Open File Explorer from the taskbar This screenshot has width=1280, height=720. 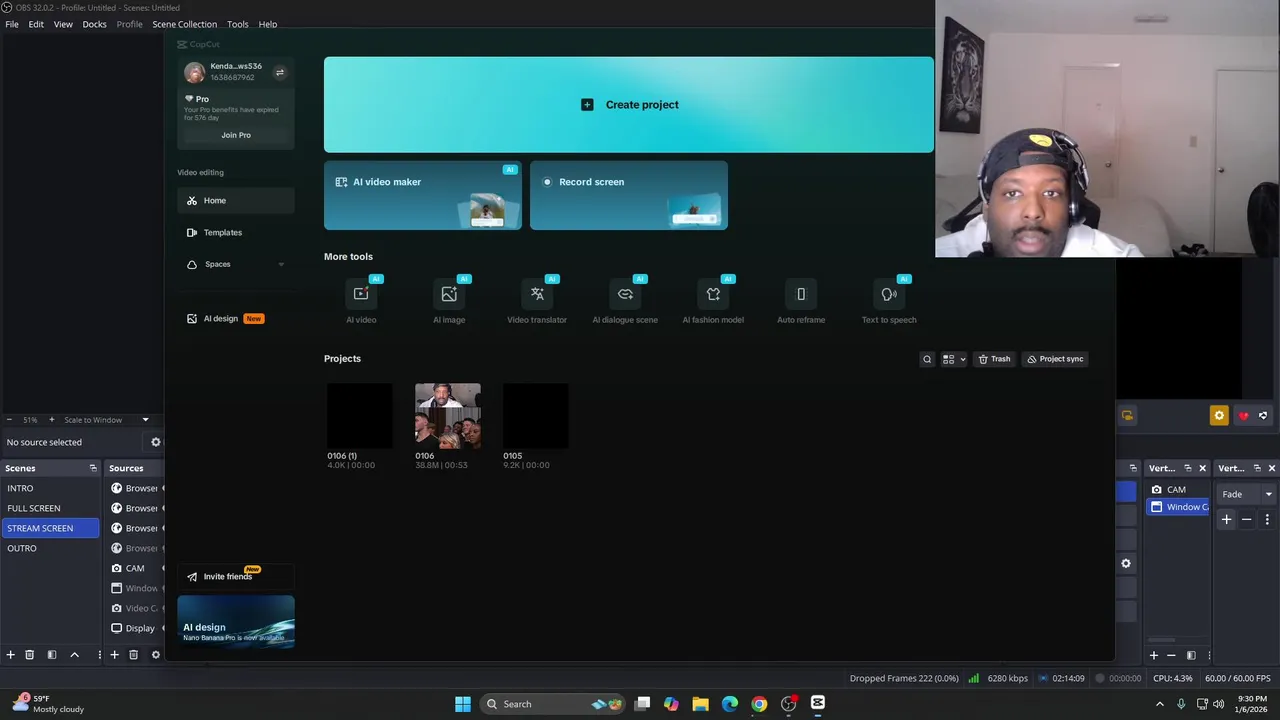click(700, 704)
